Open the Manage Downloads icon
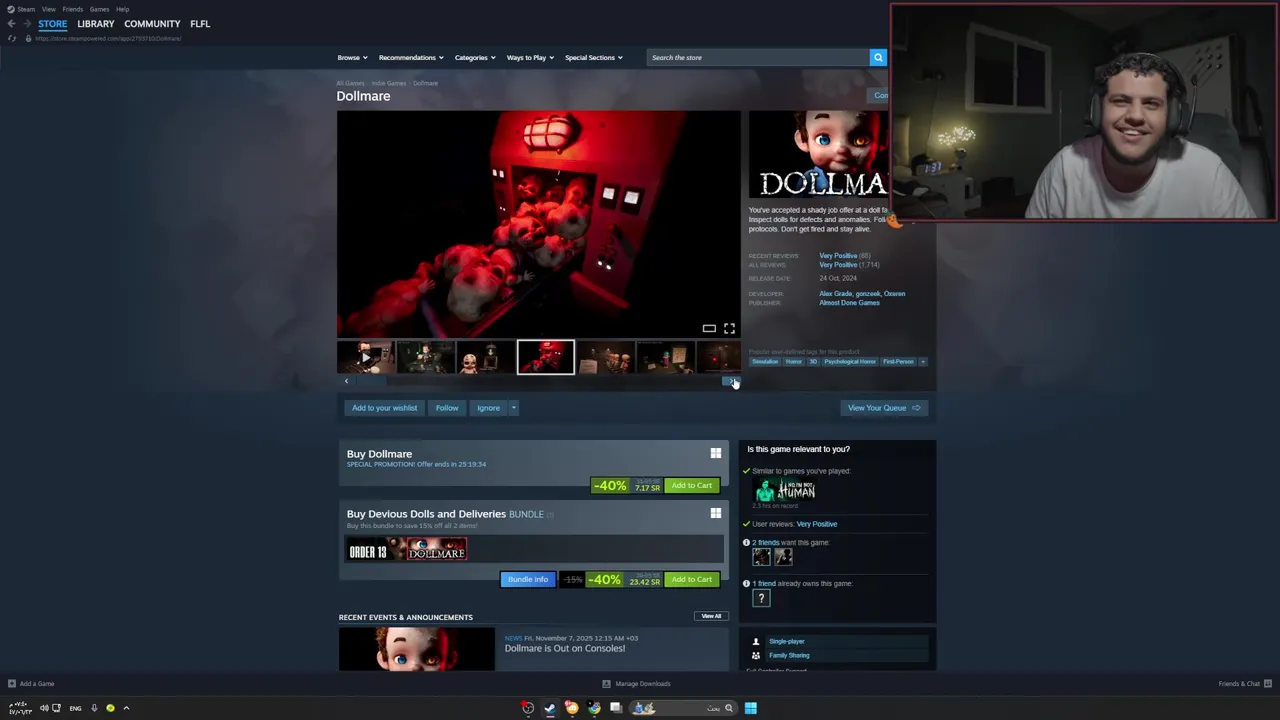1280x720 pixels. pyautogui.click(x=606, y=684)
